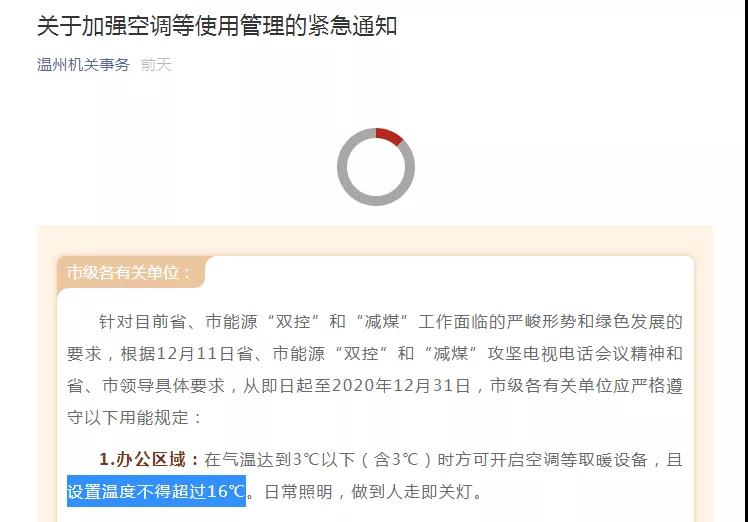Click the grey part of the loading ring

click(x=343, y=167)
